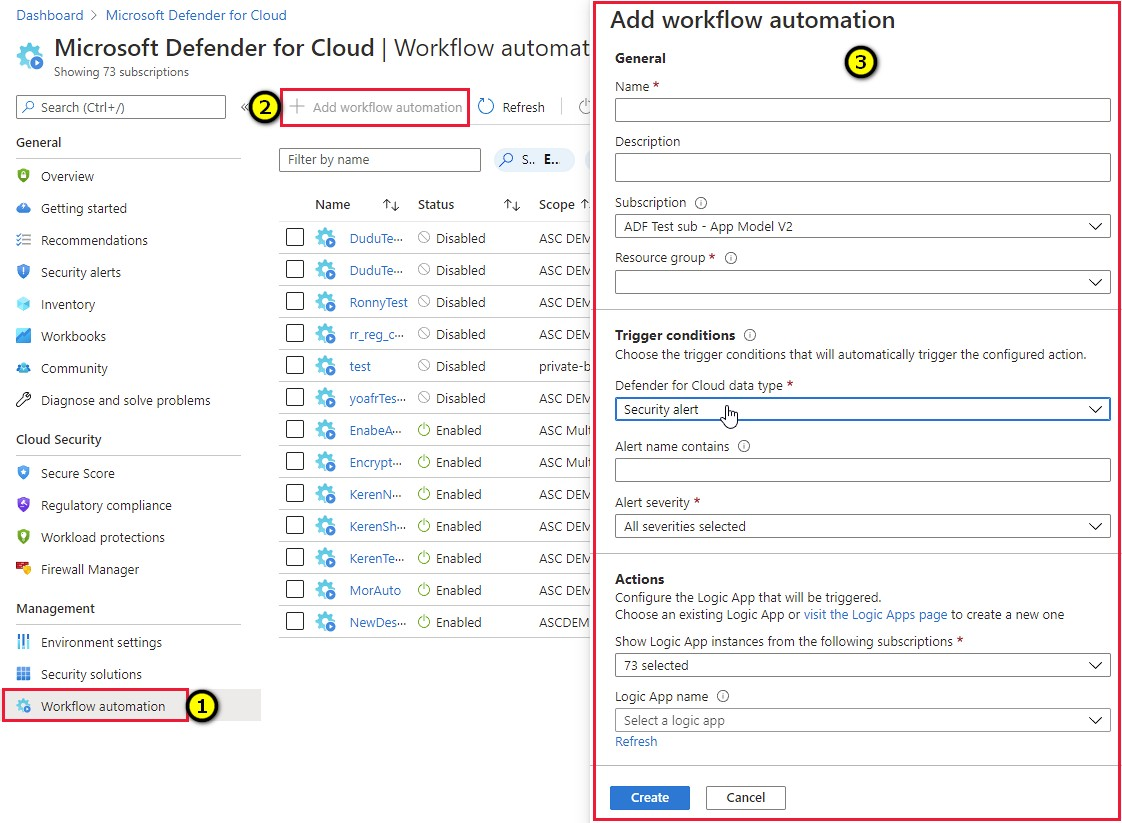Viewport: 1122px width, 823px height.
Task: Click the Refresh circular arrow icon
Action: [486, 107]
